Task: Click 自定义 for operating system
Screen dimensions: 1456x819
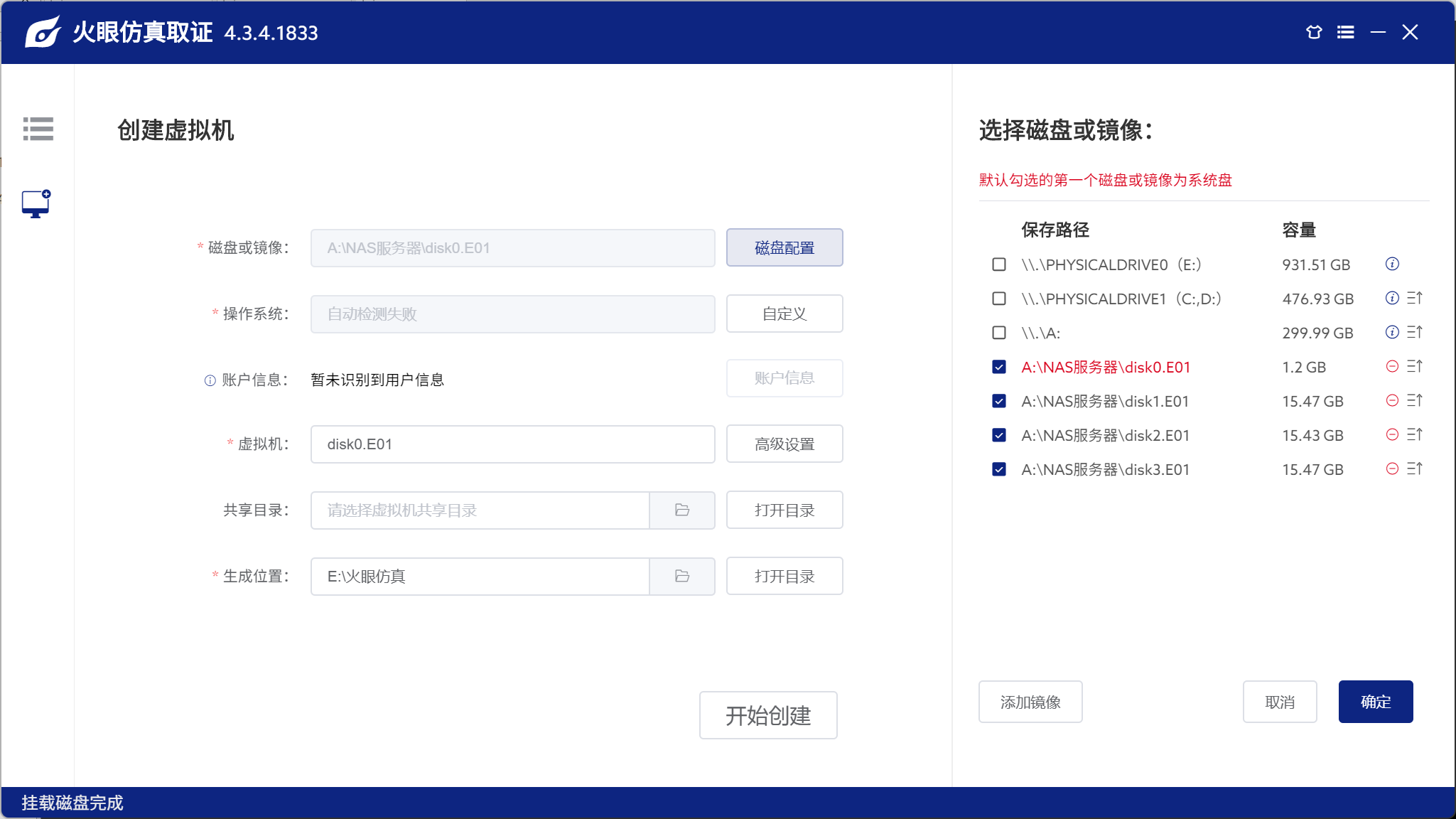Action: [784, 314]
